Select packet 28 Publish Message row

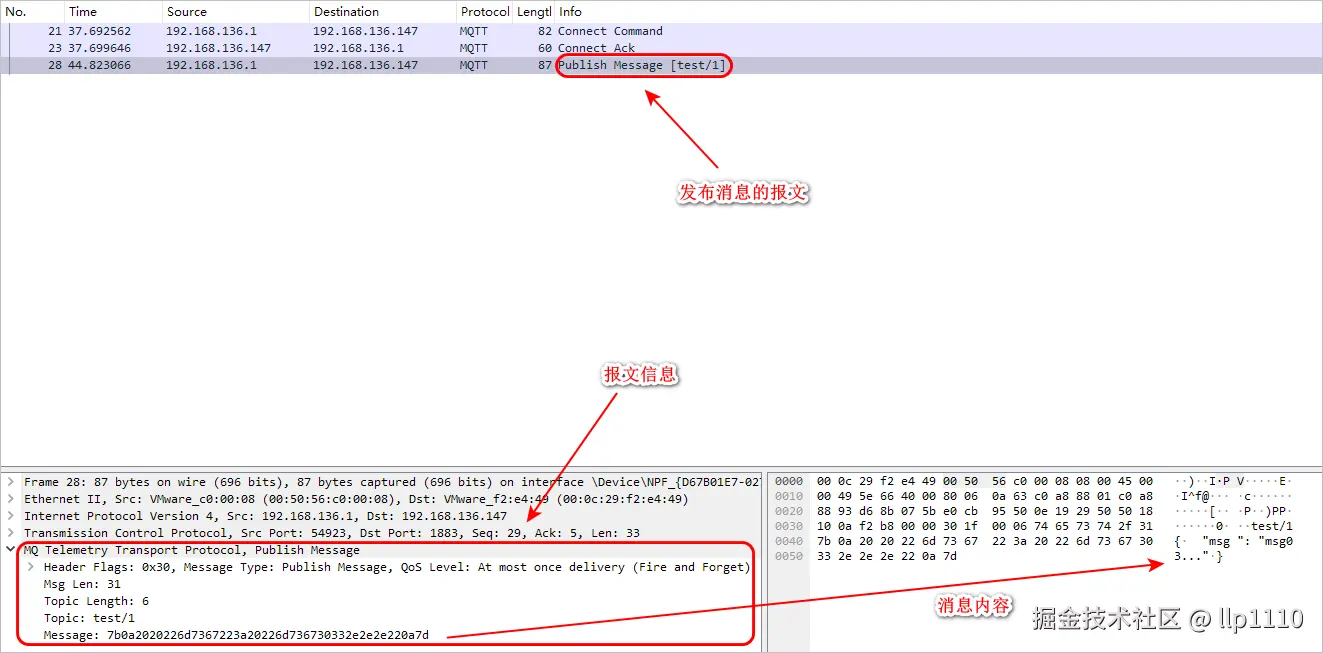click(x=661, y=65)
